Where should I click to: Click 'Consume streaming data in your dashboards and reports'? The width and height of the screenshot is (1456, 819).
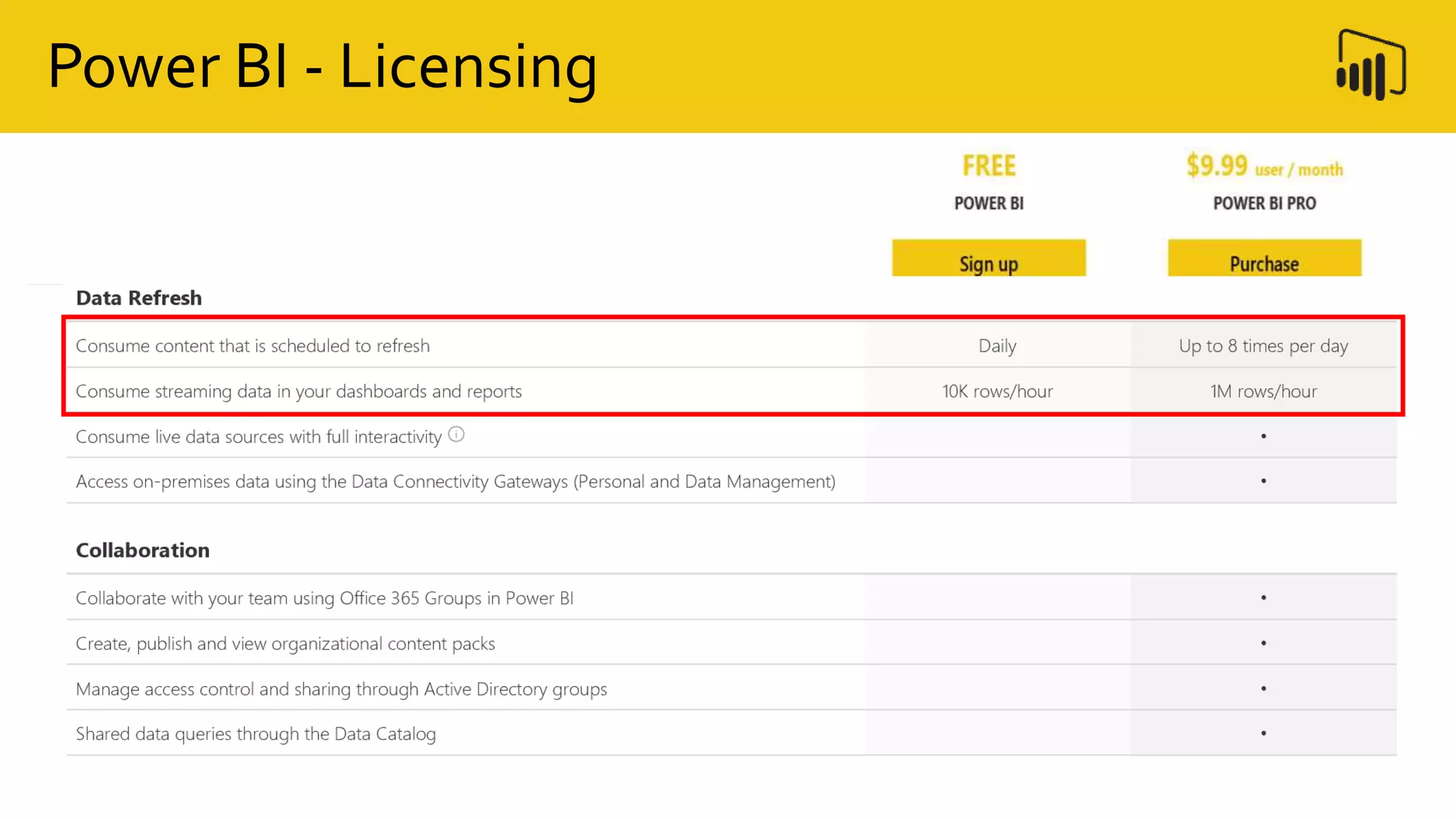299,392
